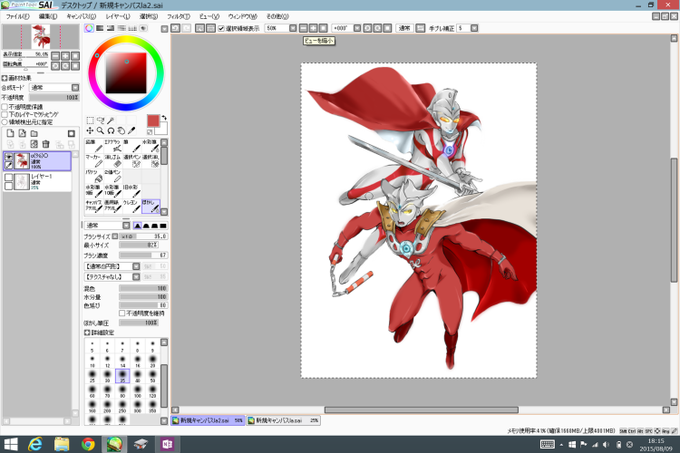
Task: Hide the top red layer via eye
Action: point(9,156)
